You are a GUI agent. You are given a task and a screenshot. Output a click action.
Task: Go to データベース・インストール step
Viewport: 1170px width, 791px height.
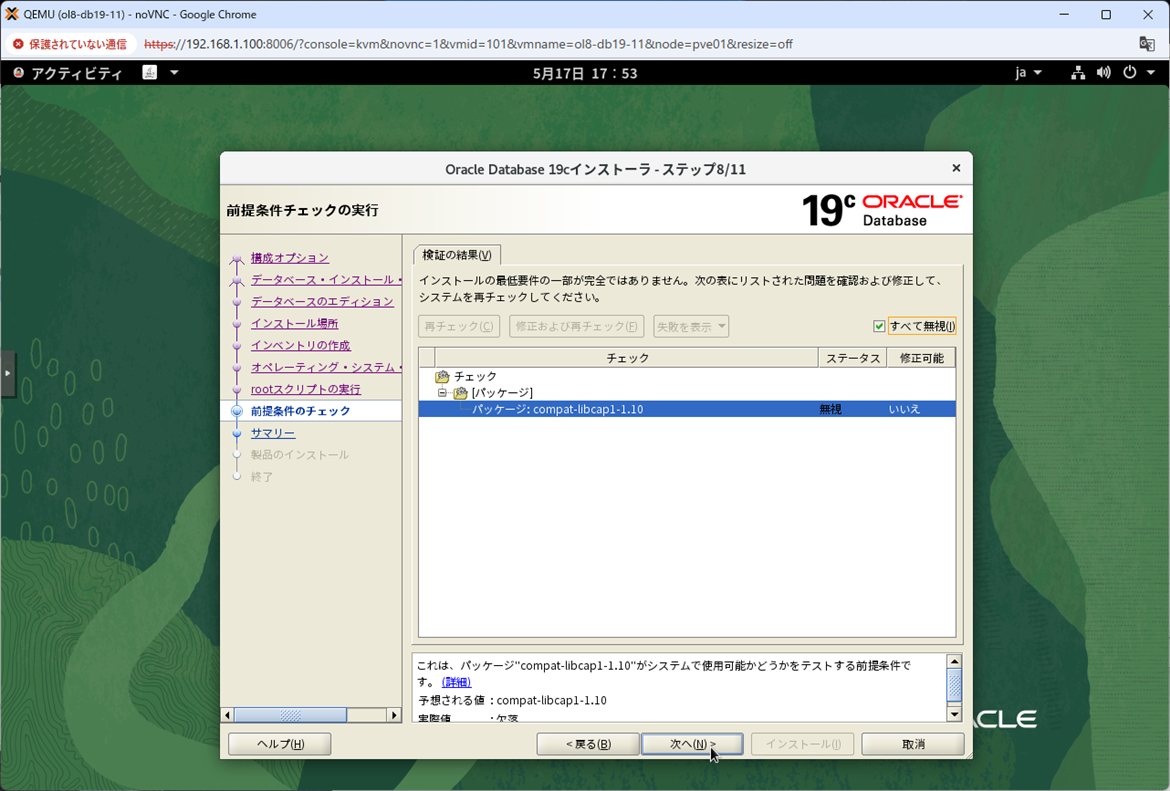click(326, 279)
